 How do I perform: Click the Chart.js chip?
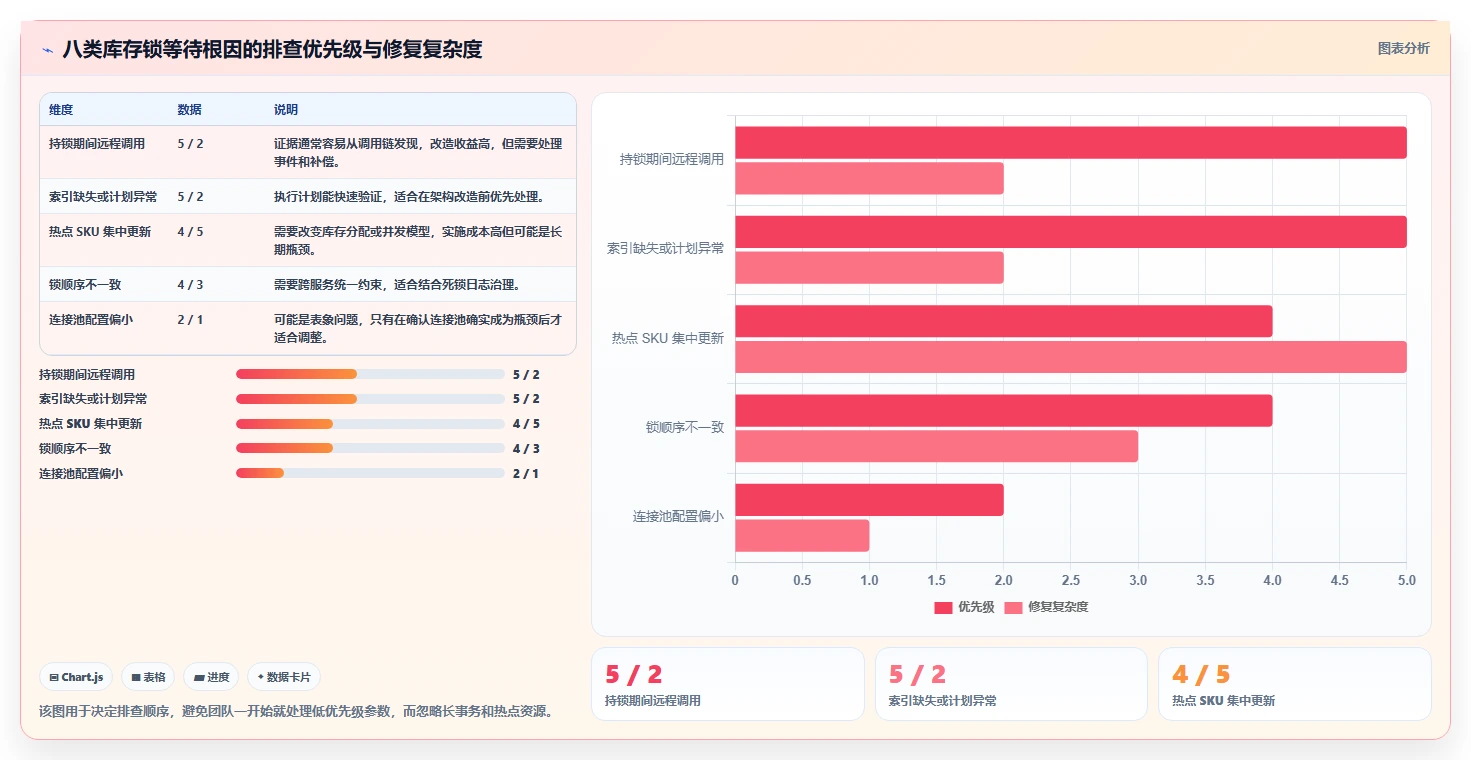[x=76, y=677]
